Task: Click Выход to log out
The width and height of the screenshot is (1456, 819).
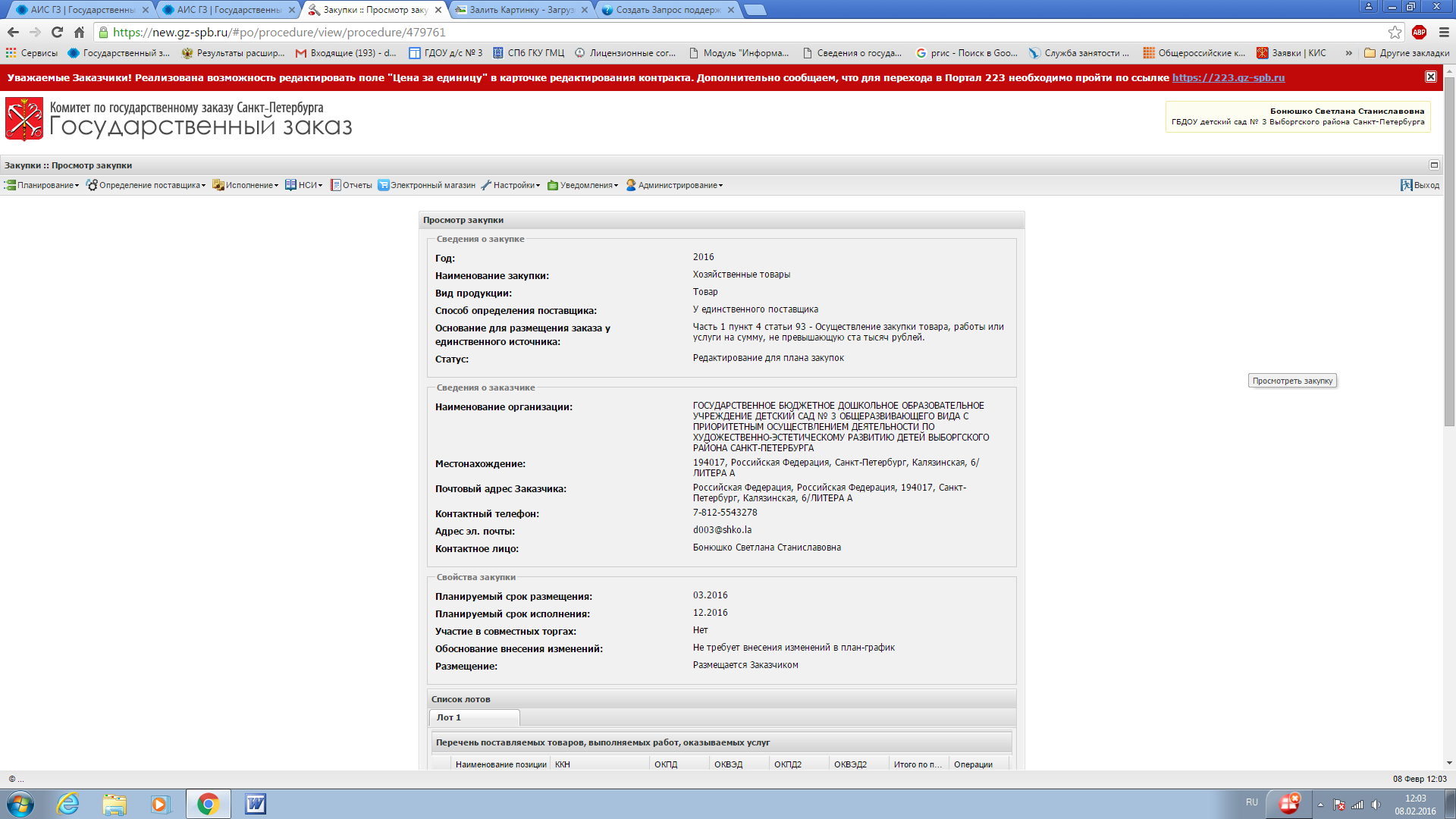Action: coord(1420,185)
